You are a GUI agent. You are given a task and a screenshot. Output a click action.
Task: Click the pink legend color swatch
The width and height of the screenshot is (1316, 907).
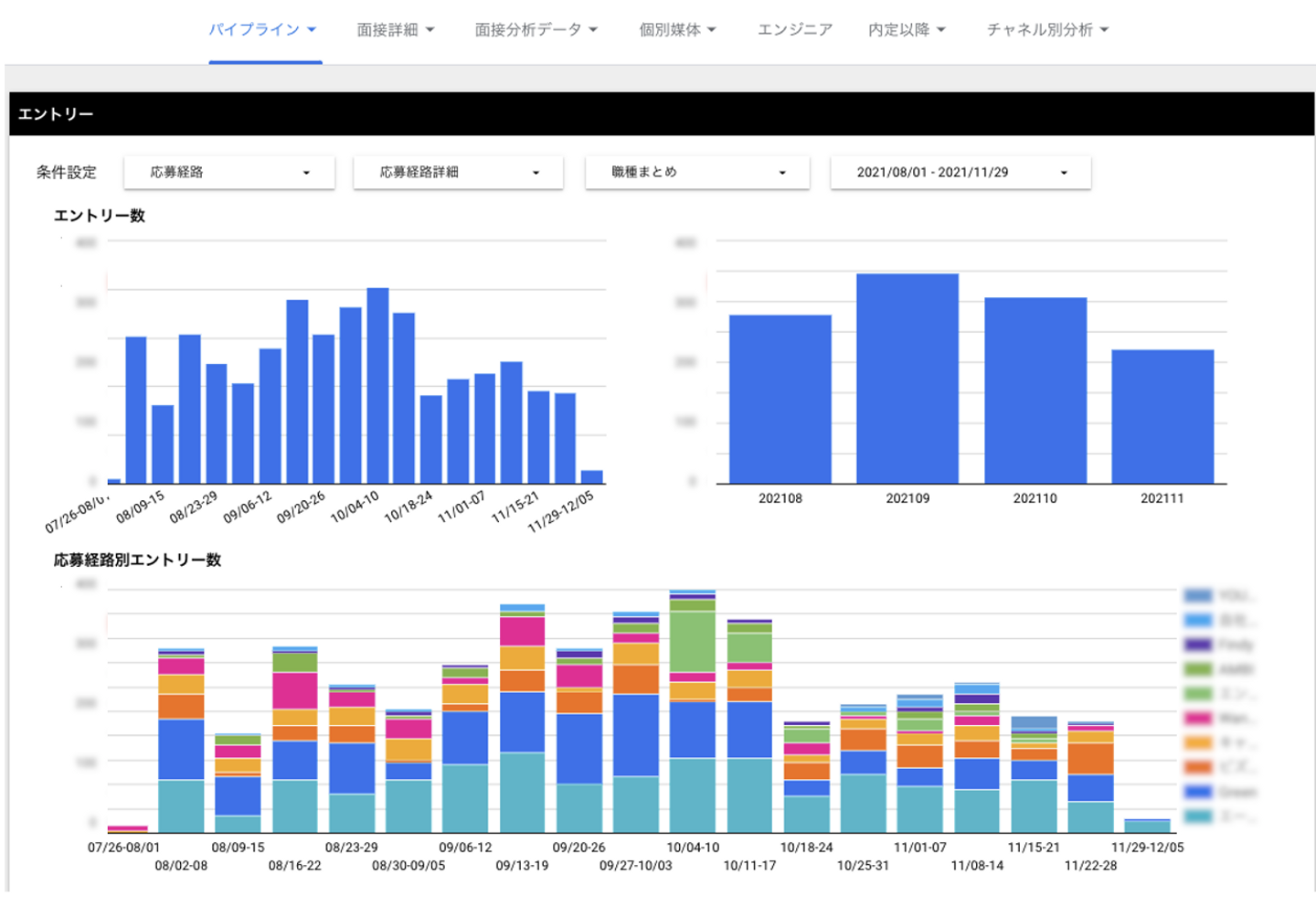1198,719
